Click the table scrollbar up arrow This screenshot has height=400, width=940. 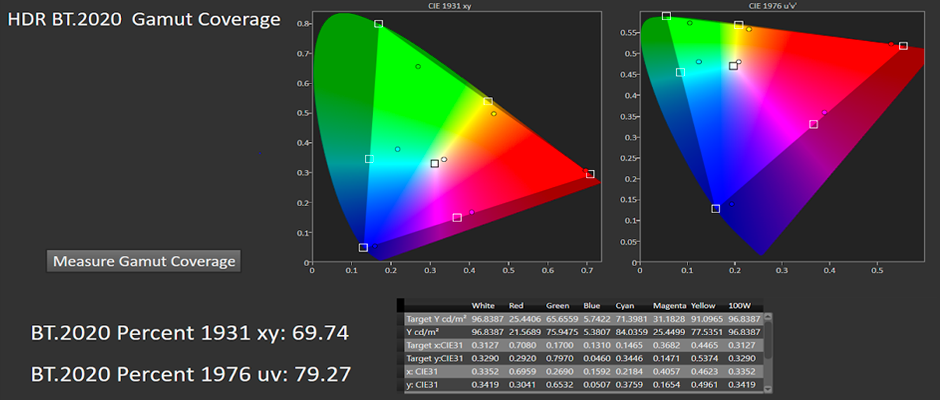tap(767, 317)
